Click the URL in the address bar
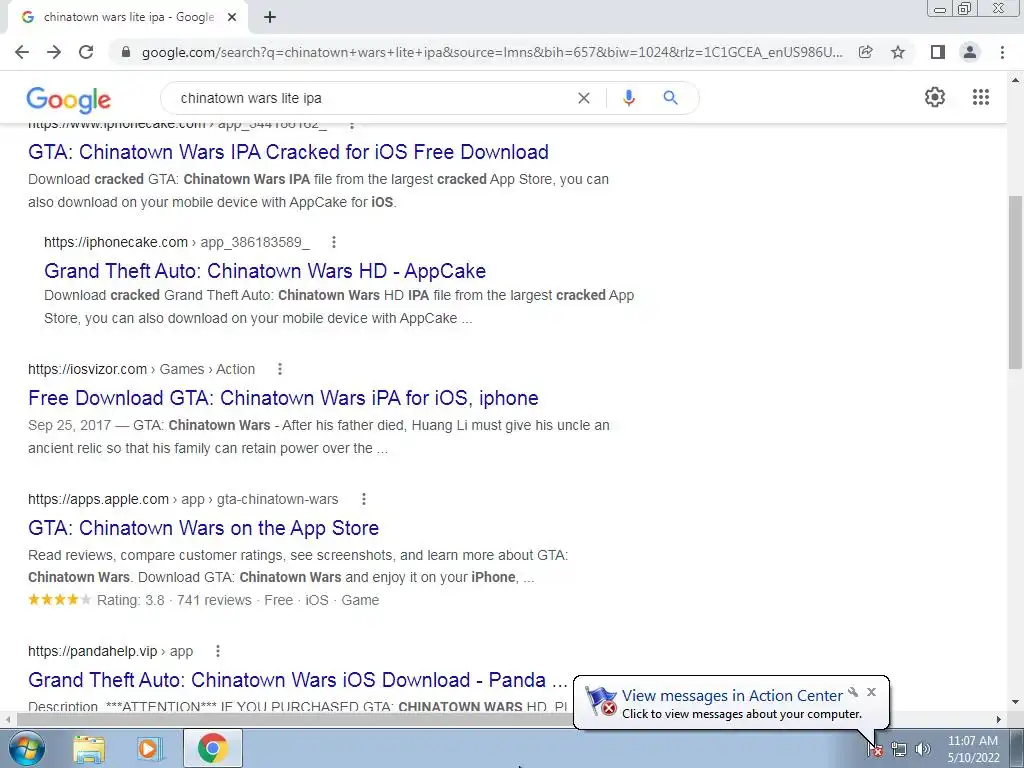The width and height of the screenshot is (1024, 768). [x=492, y=52]
